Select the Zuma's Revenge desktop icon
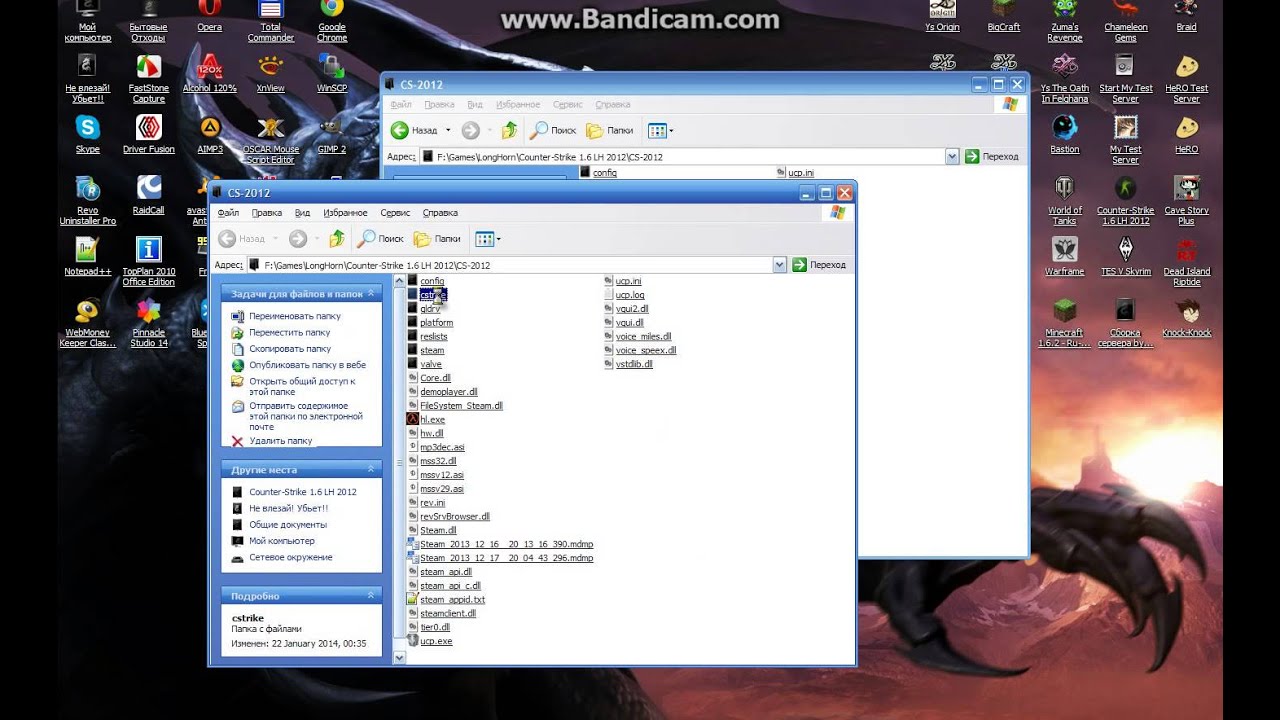Screen dimensions: 1280x720 [1065, 22]
